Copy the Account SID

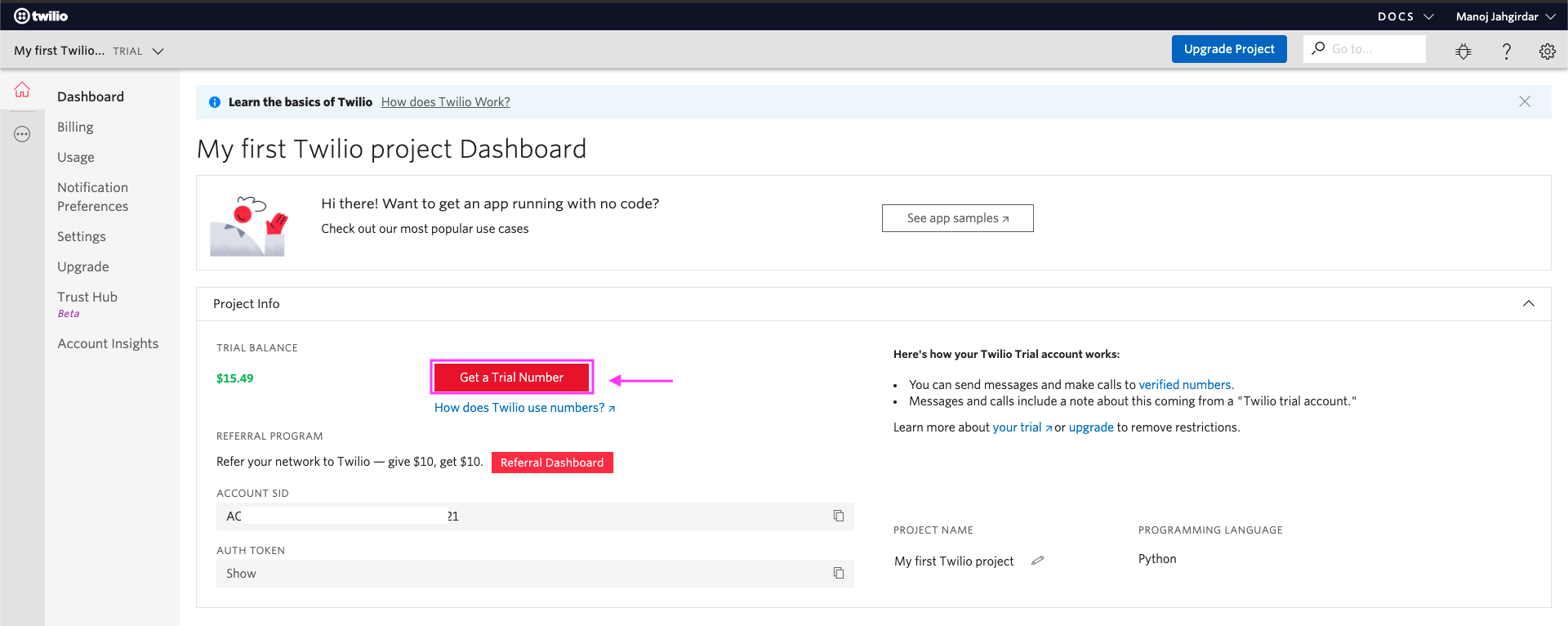coord(839,516)
